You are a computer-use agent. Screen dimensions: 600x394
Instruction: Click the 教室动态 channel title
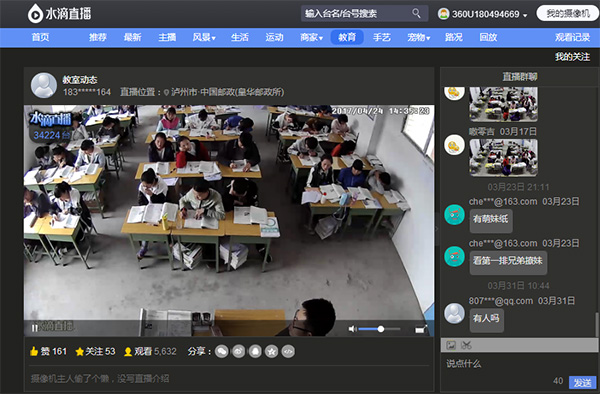point(80,80)
